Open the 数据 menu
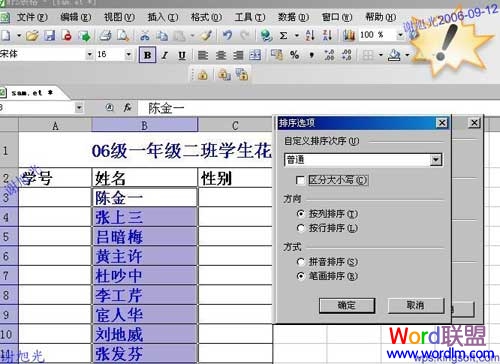The width and height of the screenshot is (500, 364). [293, 17]
